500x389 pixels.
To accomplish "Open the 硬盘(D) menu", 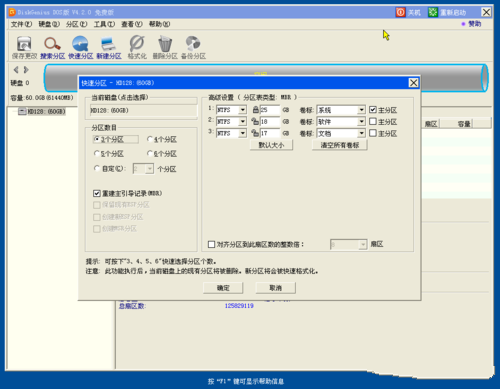I will 49,24.
